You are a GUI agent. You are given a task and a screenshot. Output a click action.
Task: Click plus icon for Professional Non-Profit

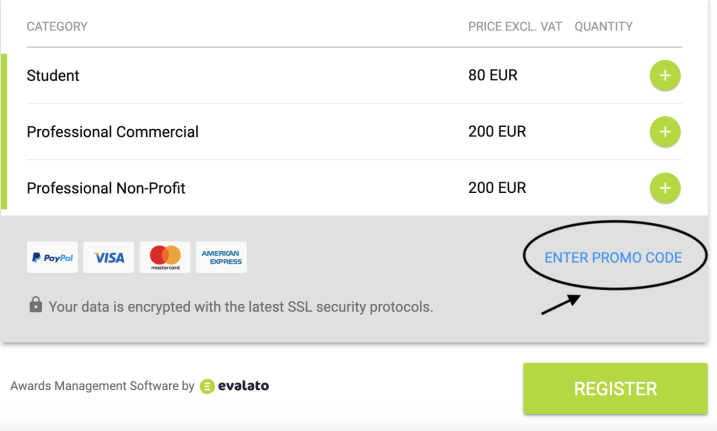[x=664, y=187]
